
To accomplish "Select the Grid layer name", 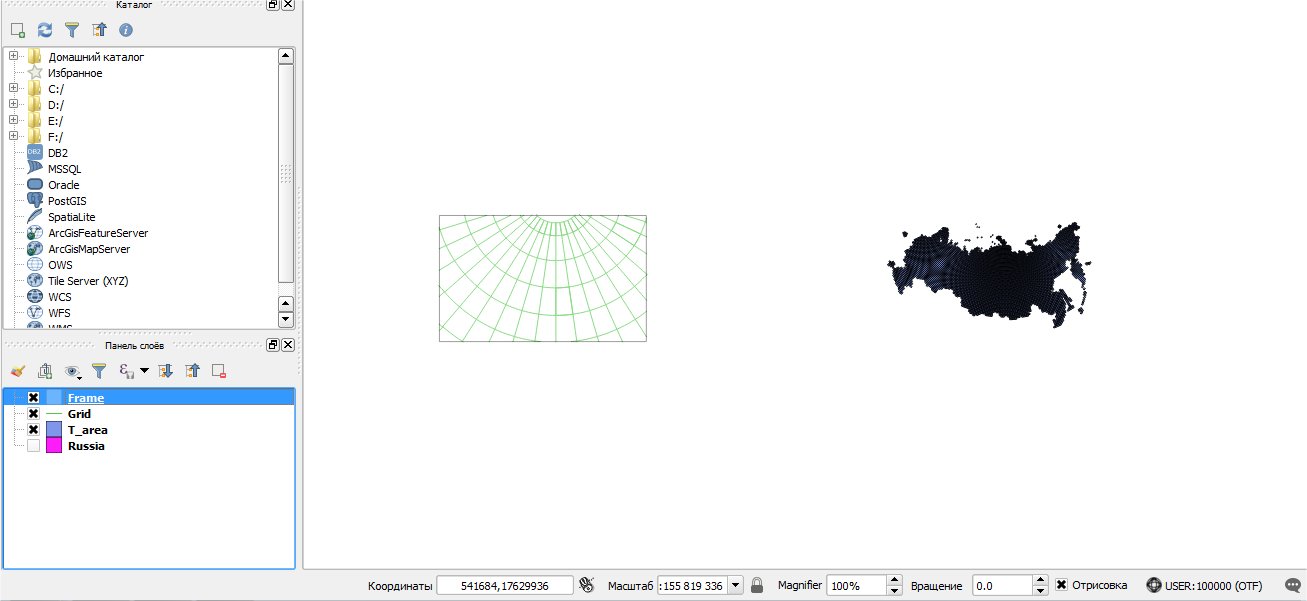I will [x=79, y=414].
